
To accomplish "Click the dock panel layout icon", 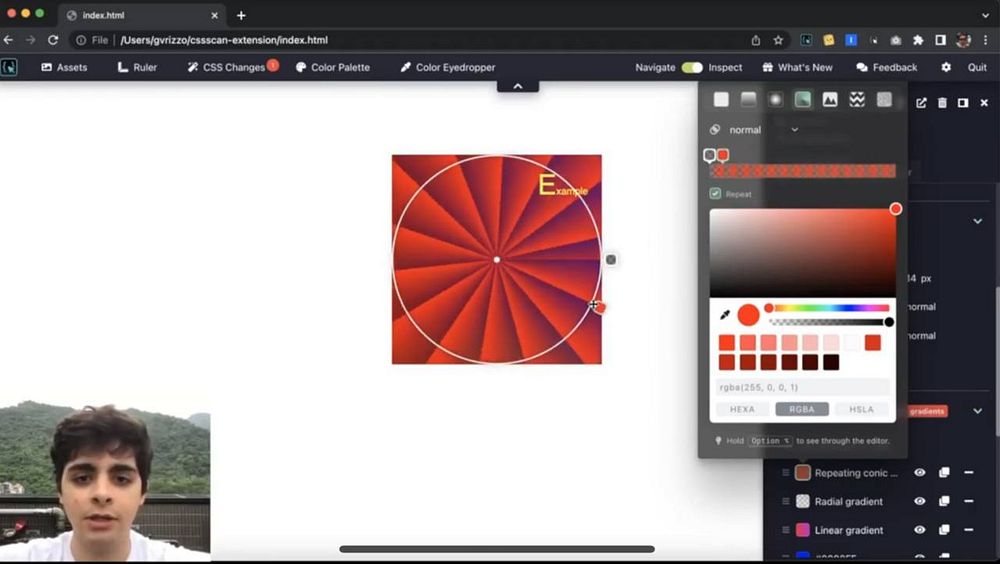I will point(963,103).
